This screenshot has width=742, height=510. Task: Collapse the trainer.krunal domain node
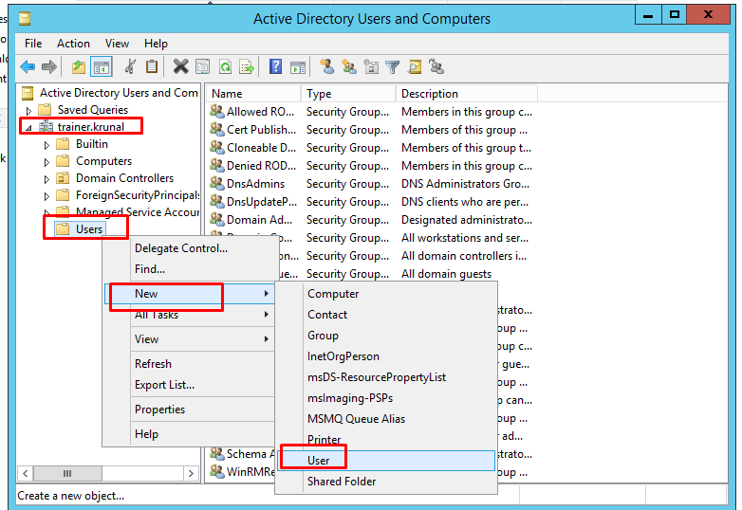[x=29, y=127]
